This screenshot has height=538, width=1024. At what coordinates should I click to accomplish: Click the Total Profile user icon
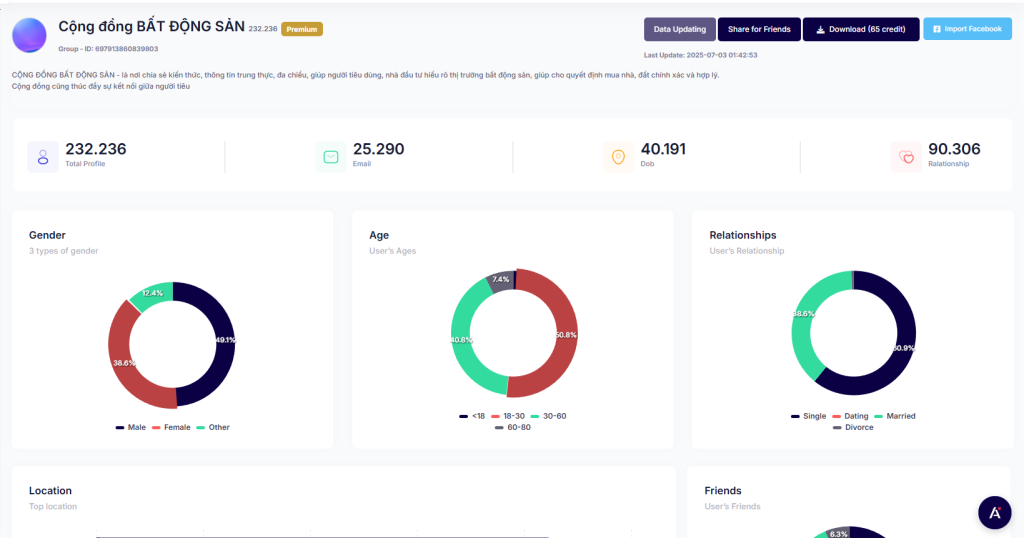tap(43, 157)
